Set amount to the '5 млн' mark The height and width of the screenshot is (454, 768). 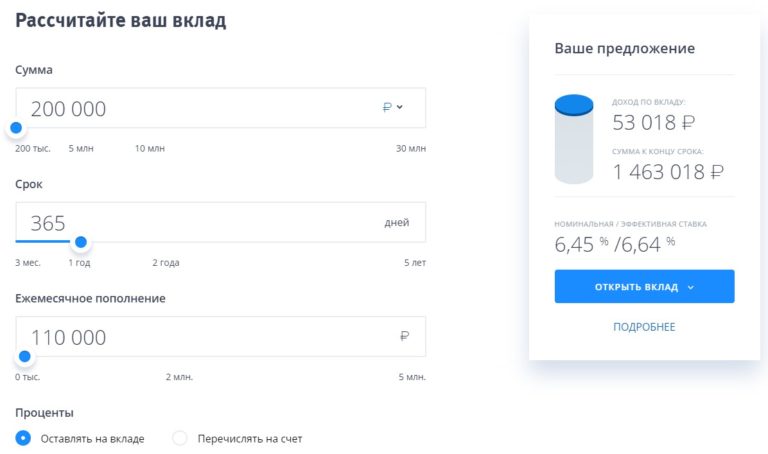[x=81, y=149]
